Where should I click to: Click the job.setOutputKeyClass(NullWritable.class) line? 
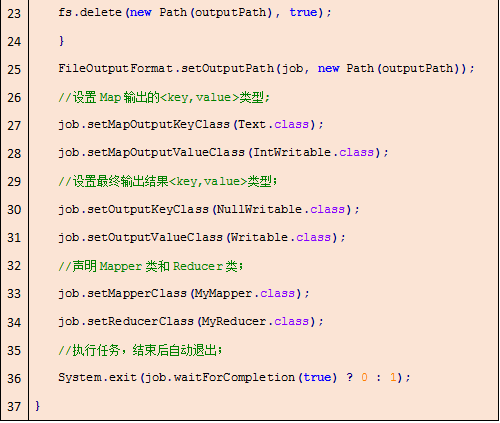pos(209,210)
